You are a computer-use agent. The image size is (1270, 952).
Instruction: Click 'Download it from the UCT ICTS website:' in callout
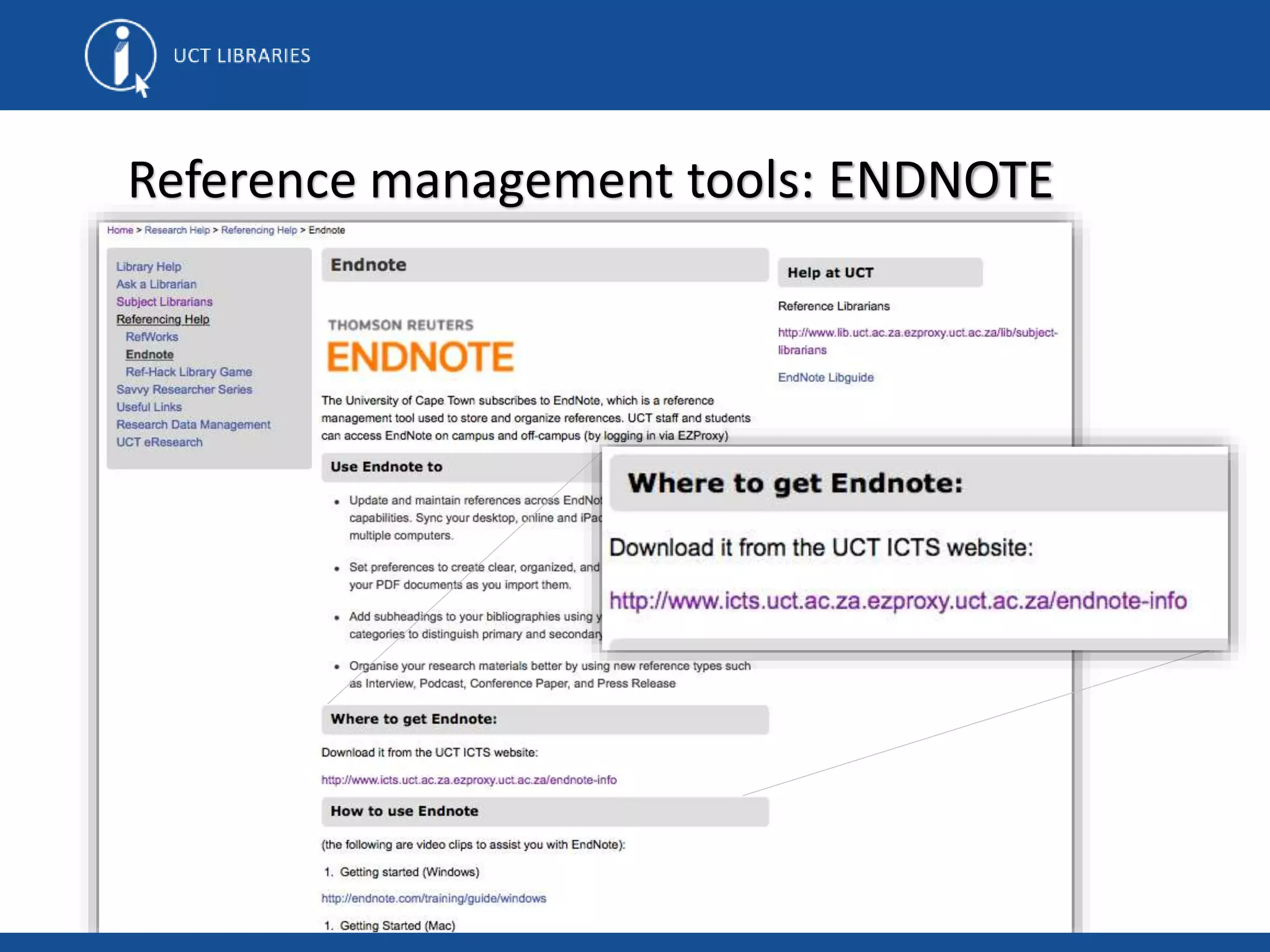(x=821, y=548)
